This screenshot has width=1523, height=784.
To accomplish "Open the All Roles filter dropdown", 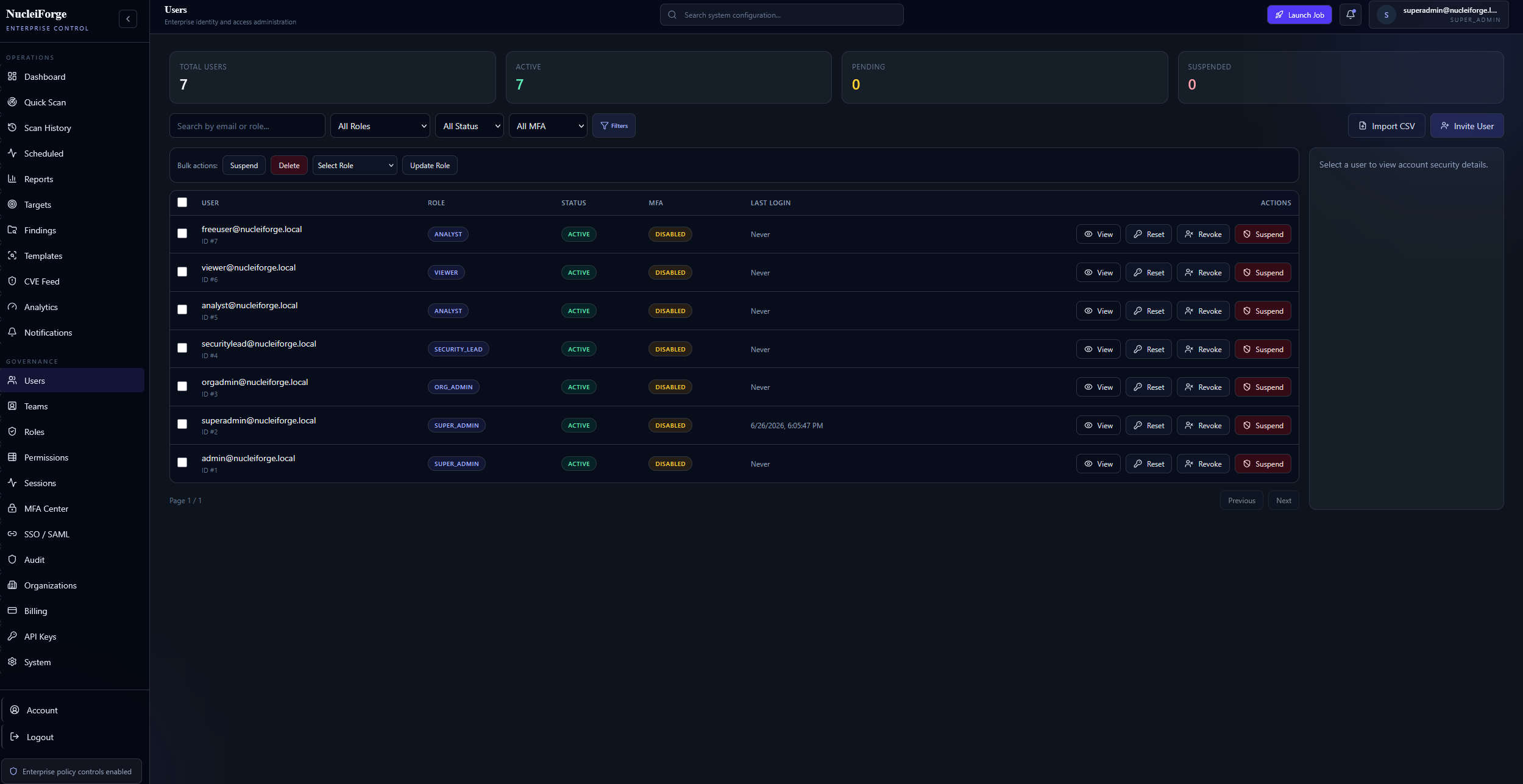I will [380, 125].
